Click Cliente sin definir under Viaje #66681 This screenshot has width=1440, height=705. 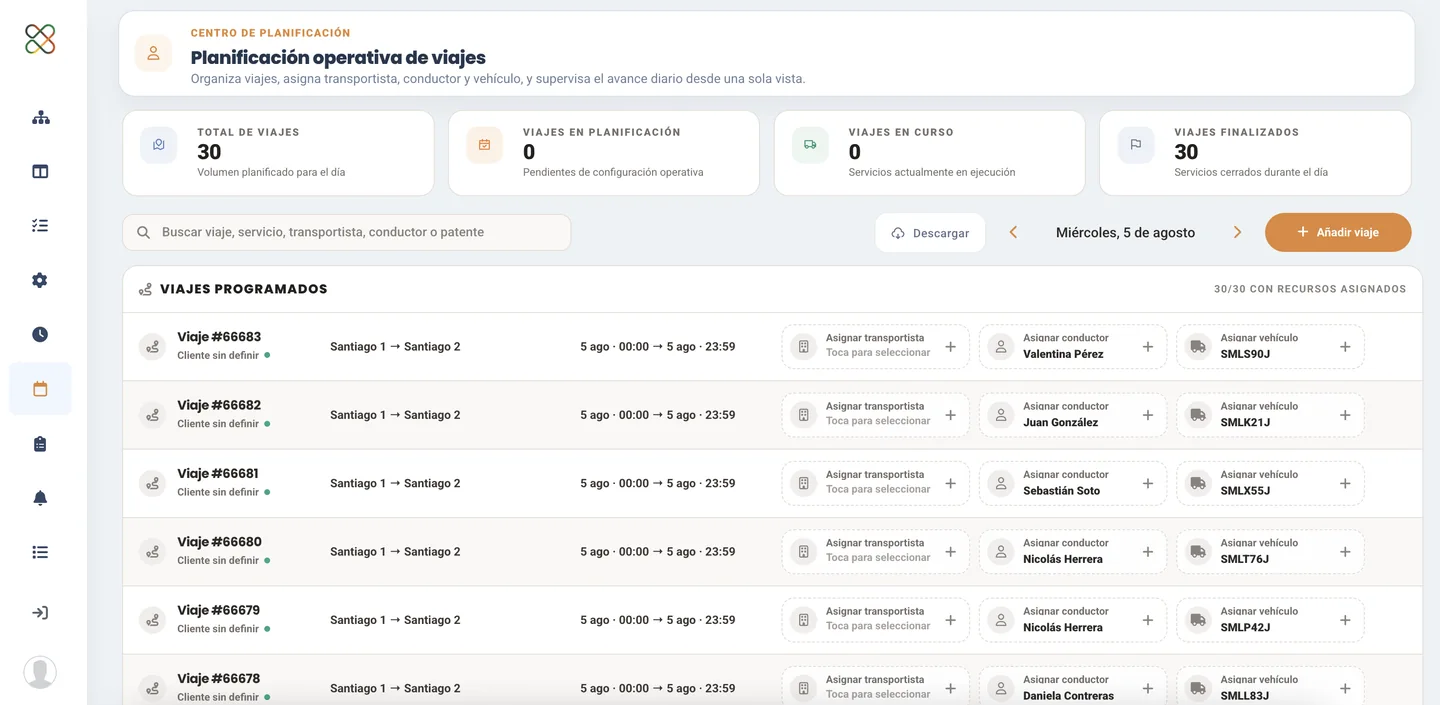(x=218, y=492)
